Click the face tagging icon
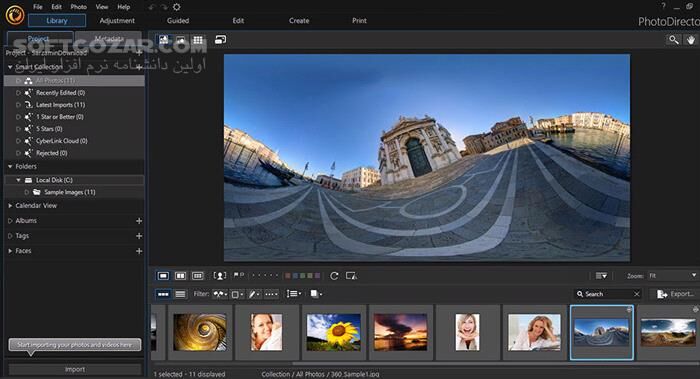700x379 pixels. point(220,276)
